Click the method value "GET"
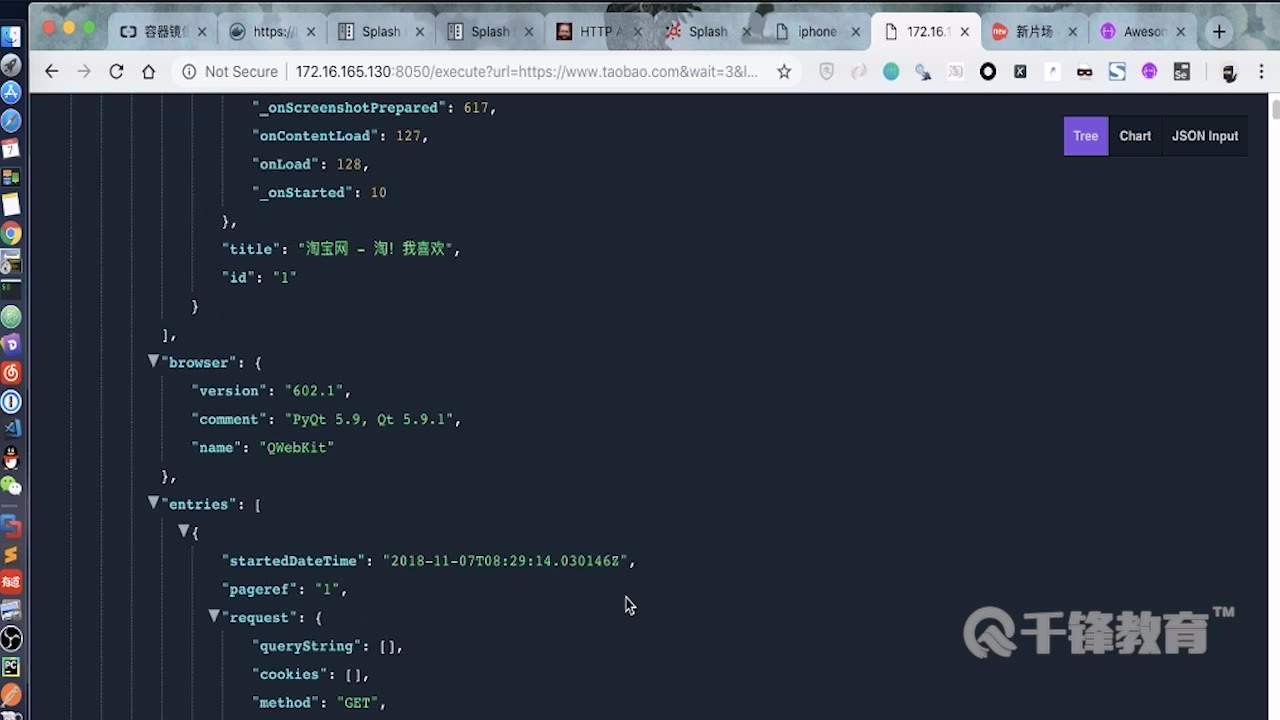The width and height of the screenshot is (1280, 720). (358, 703)
